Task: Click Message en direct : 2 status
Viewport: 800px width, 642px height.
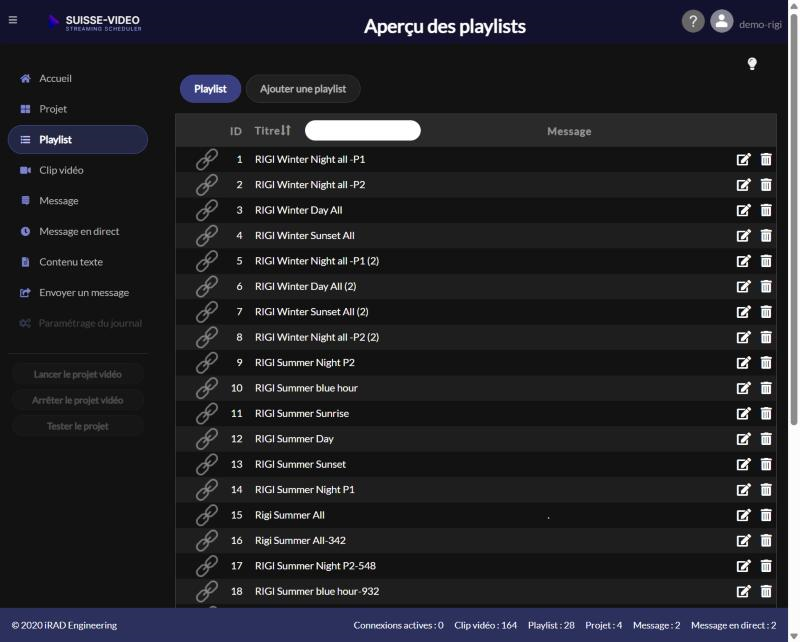Action: [733, 625]
